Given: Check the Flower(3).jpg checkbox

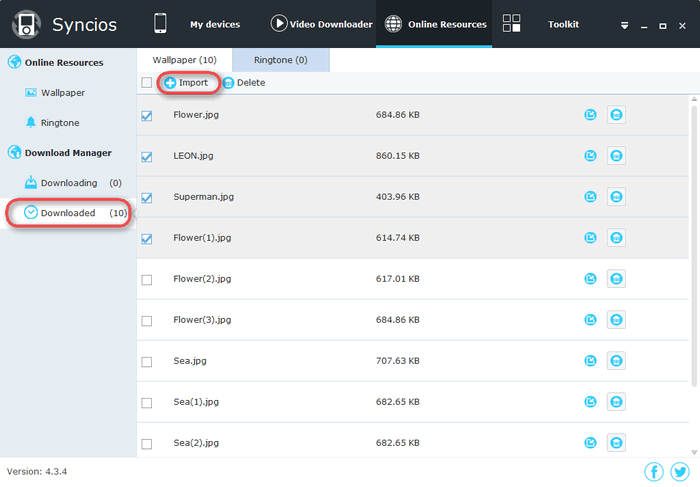Looking at the screenshot, I should tap(146, 321).
